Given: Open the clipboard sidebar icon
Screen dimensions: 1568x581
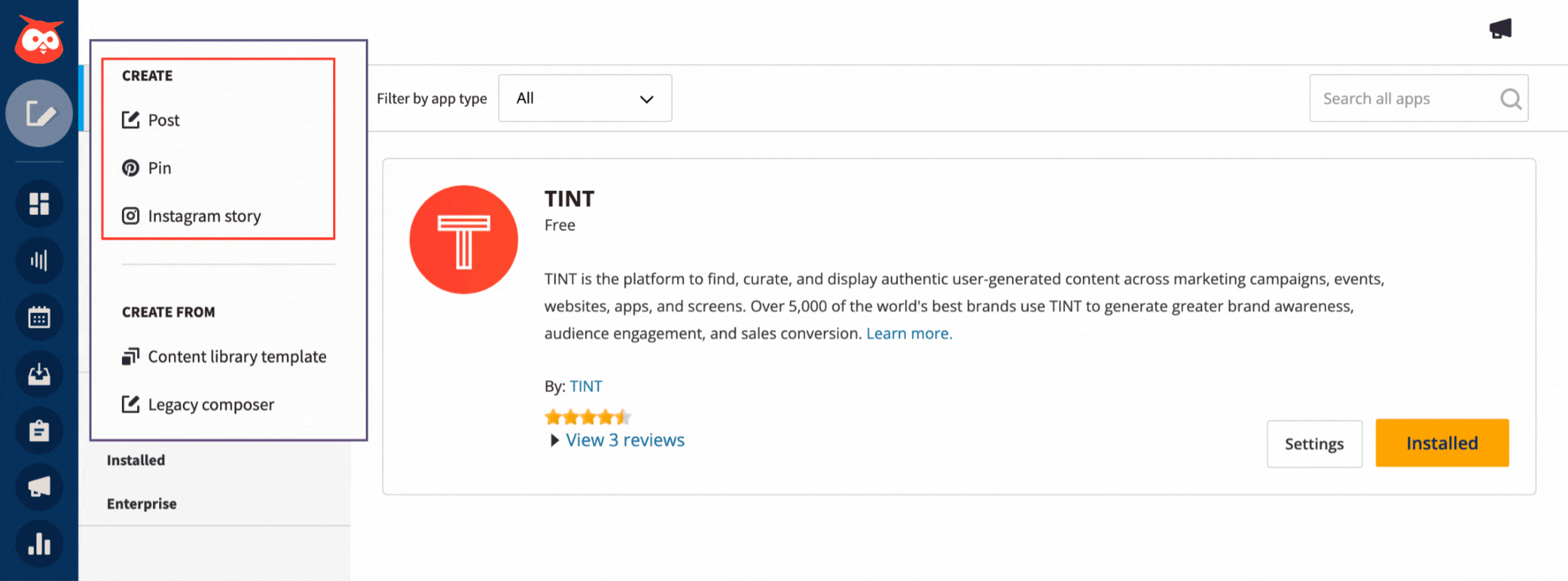Looking at the screenshot, I should (39, 431).
